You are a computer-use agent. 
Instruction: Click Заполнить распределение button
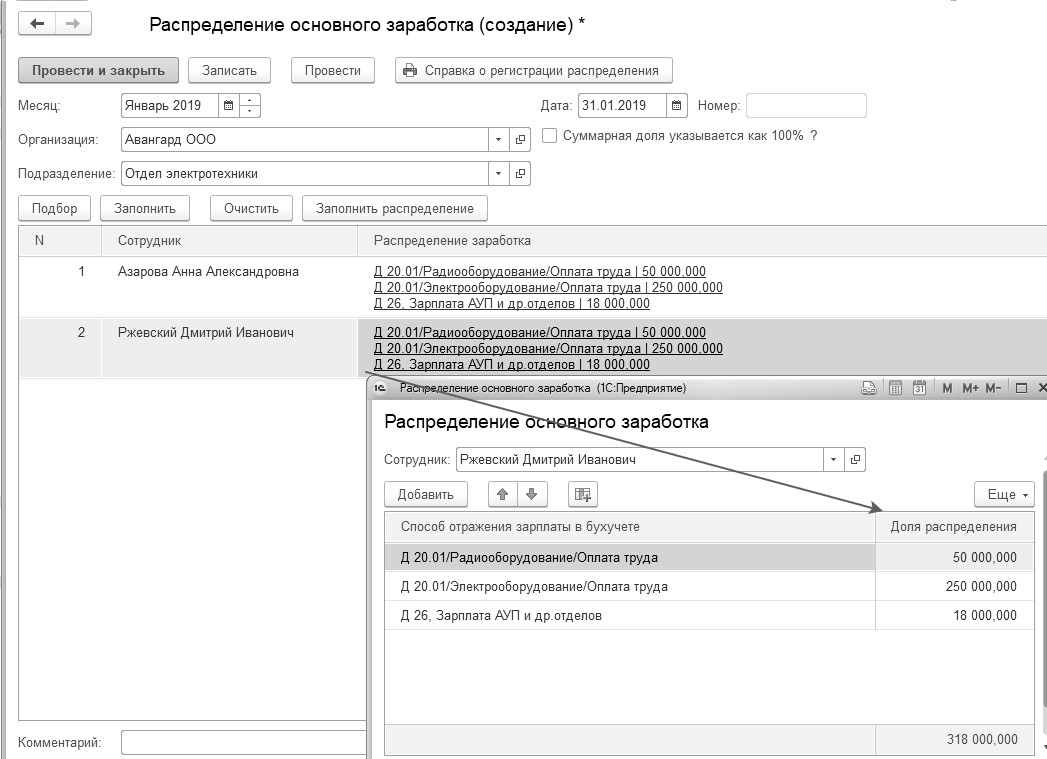tap(395, 208)
